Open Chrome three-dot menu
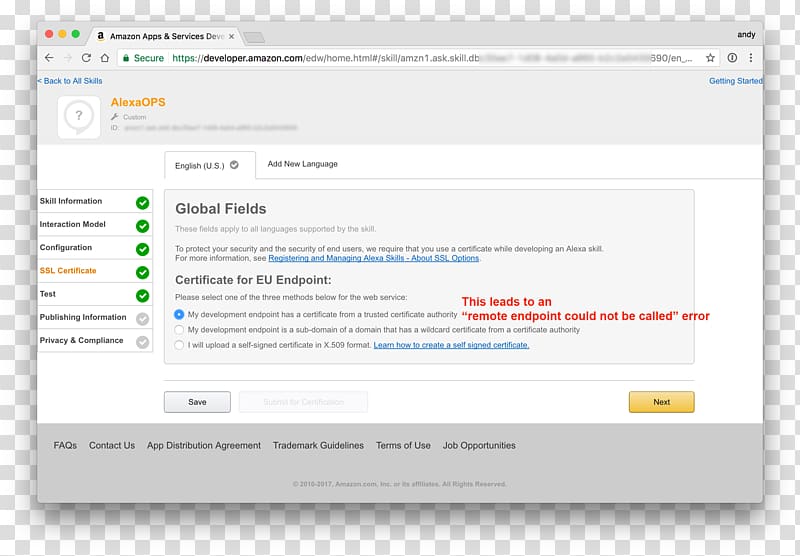Screen dimensions: 800x556 pyautogui.click(x=751, y=58)
